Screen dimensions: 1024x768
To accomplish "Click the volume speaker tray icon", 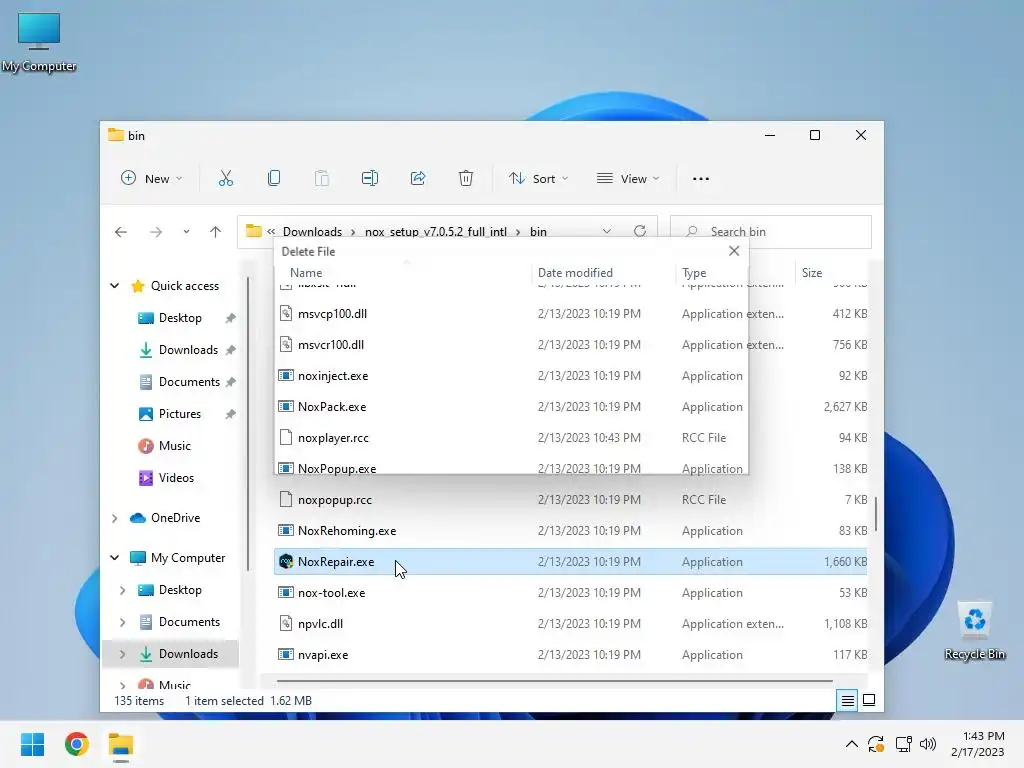I will [x=928, y=744].
